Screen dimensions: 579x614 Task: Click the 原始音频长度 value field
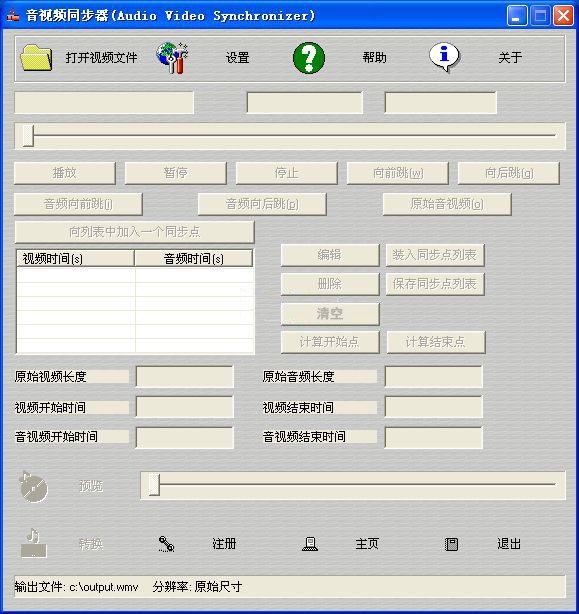click(x=434, y=377)
